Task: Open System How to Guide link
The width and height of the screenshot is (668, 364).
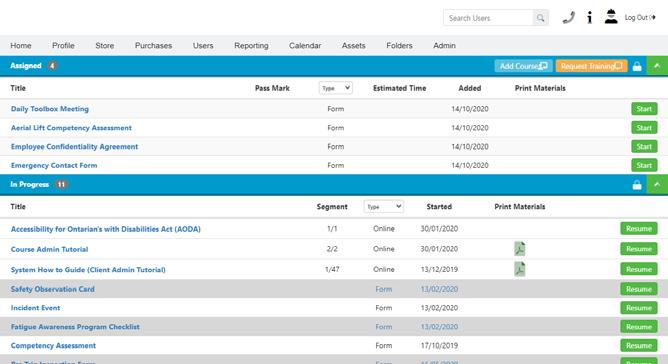Action: [x=88, y=269]
